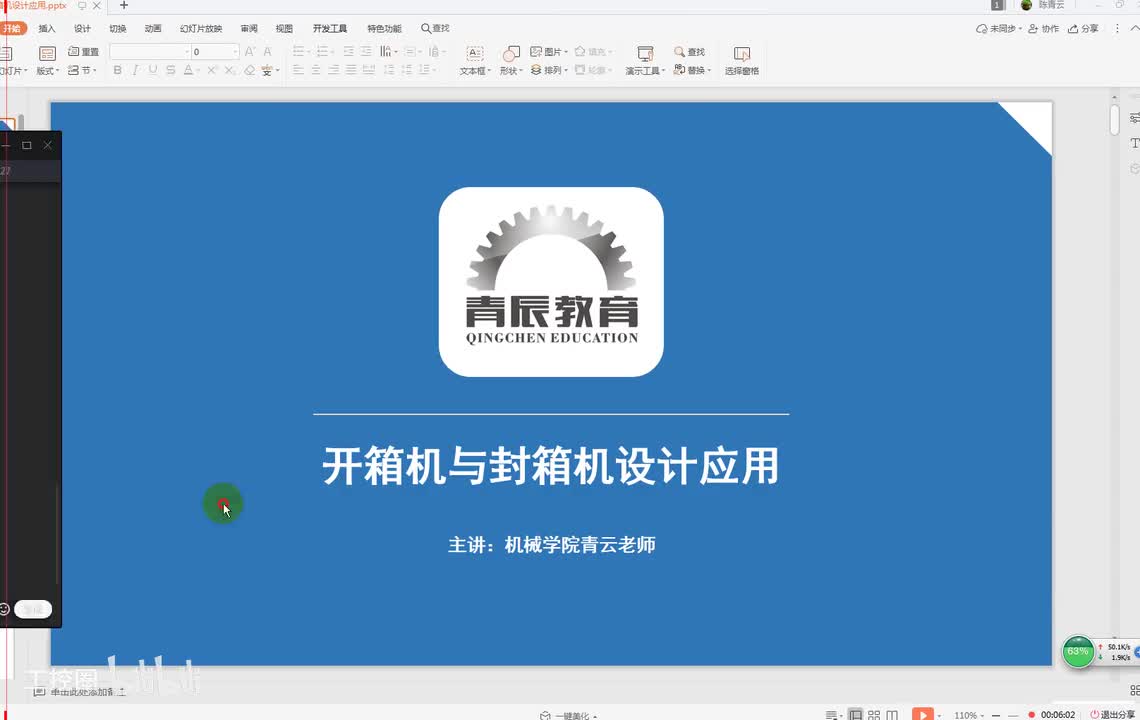Switch to normal view mode
Image resolution: width=1140 pixels, height=720 pixels.
pyautogui.click(x=856, y=716)
